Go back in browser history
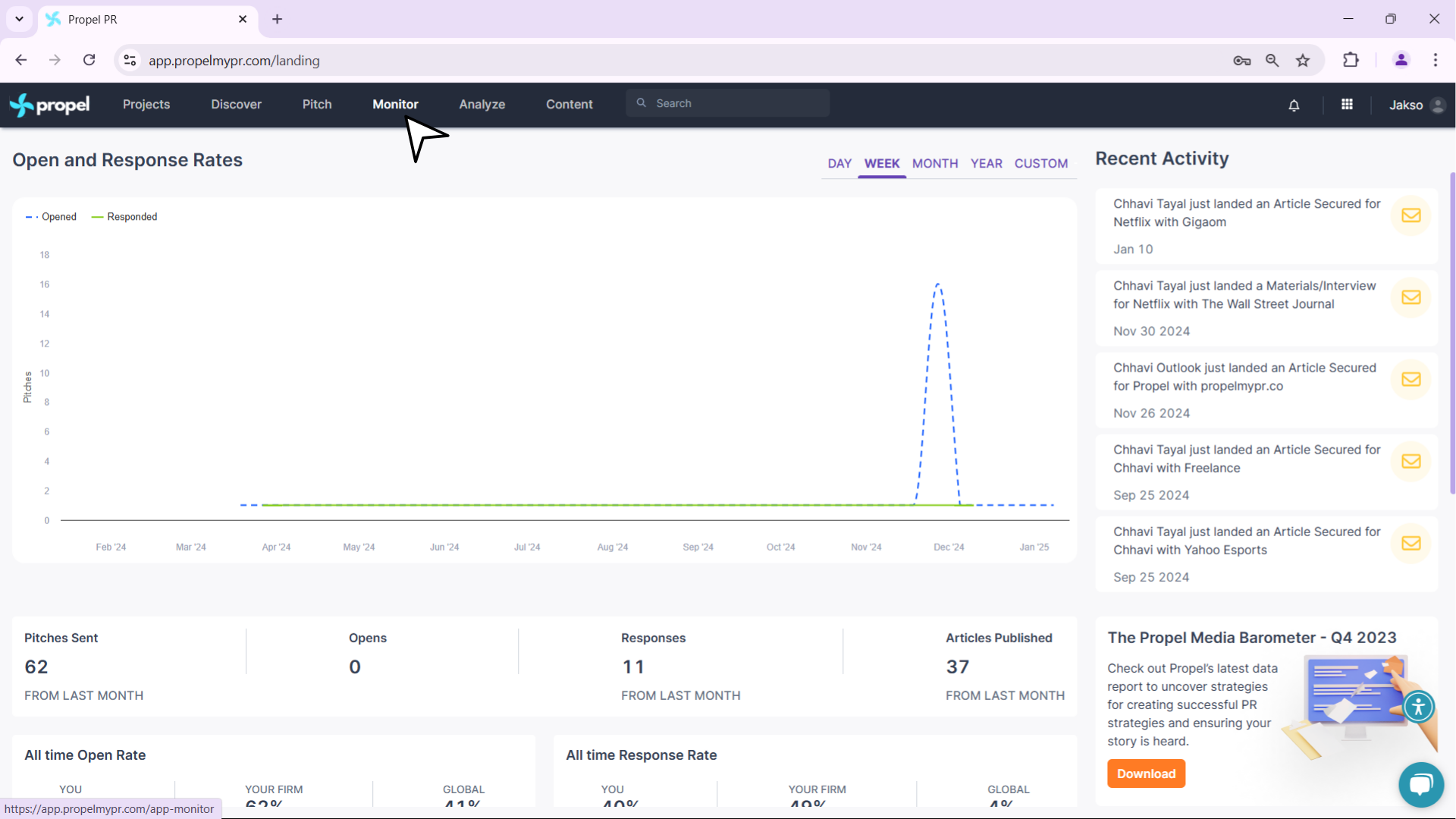 click(21, 60)
